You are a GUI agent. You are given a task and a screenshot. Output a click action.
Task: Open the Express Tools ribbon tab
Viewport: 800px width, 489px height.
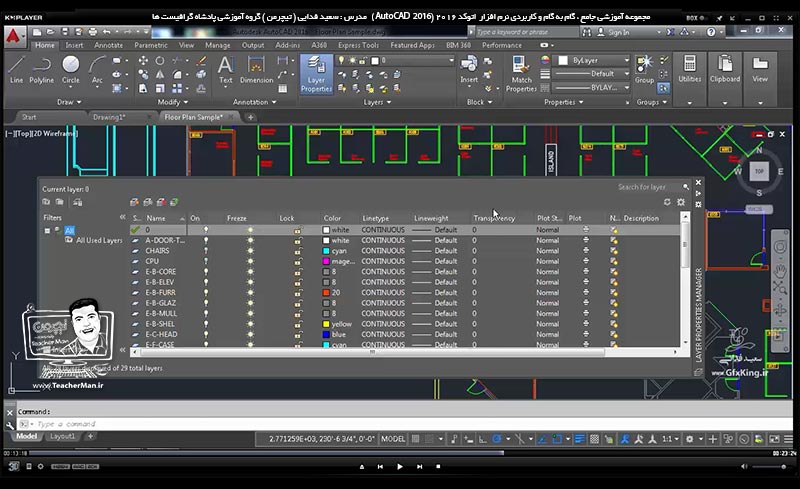(358, 45)
